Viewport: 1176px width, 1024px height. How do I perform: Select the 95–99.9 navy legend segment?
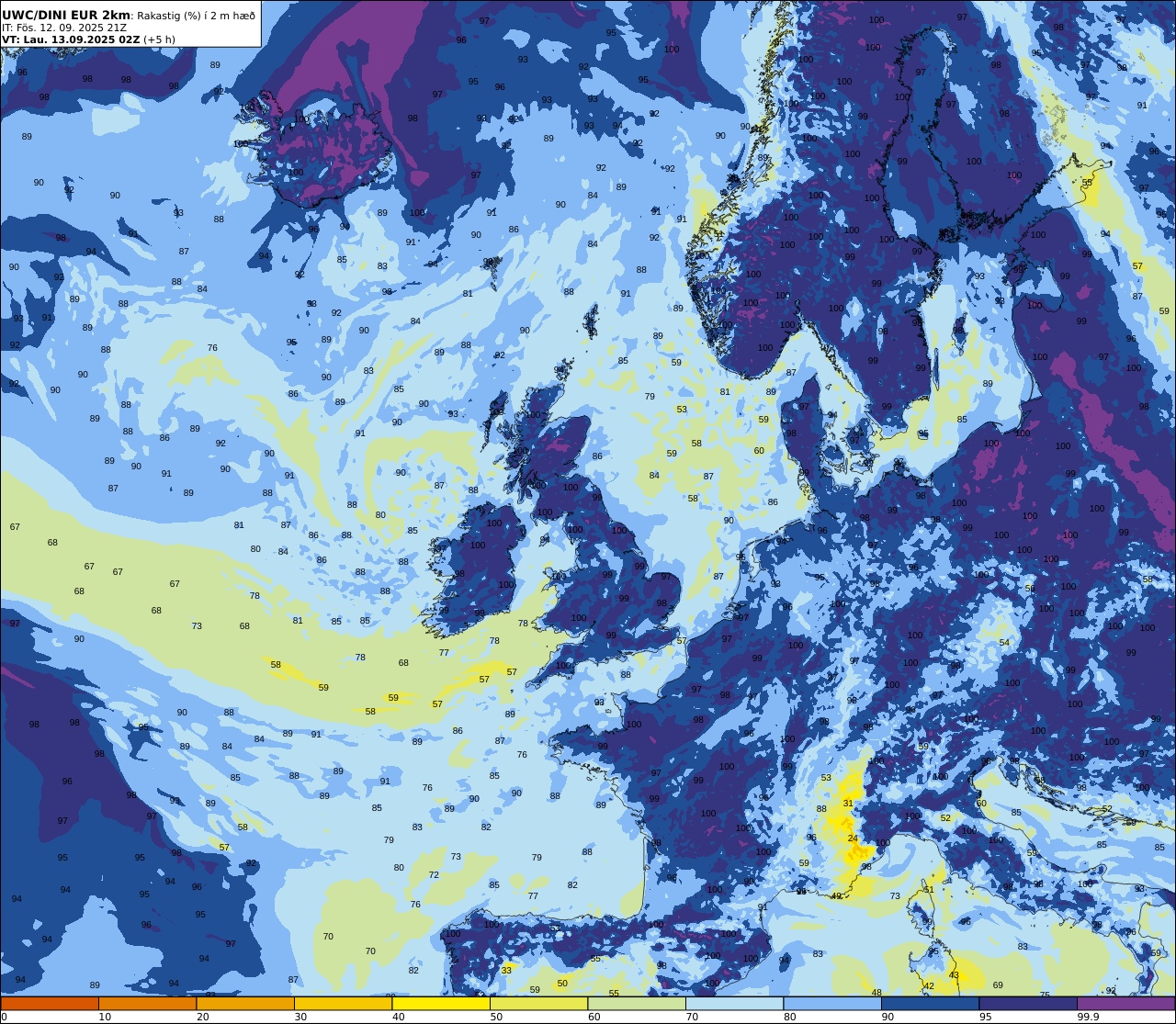1028,1003
